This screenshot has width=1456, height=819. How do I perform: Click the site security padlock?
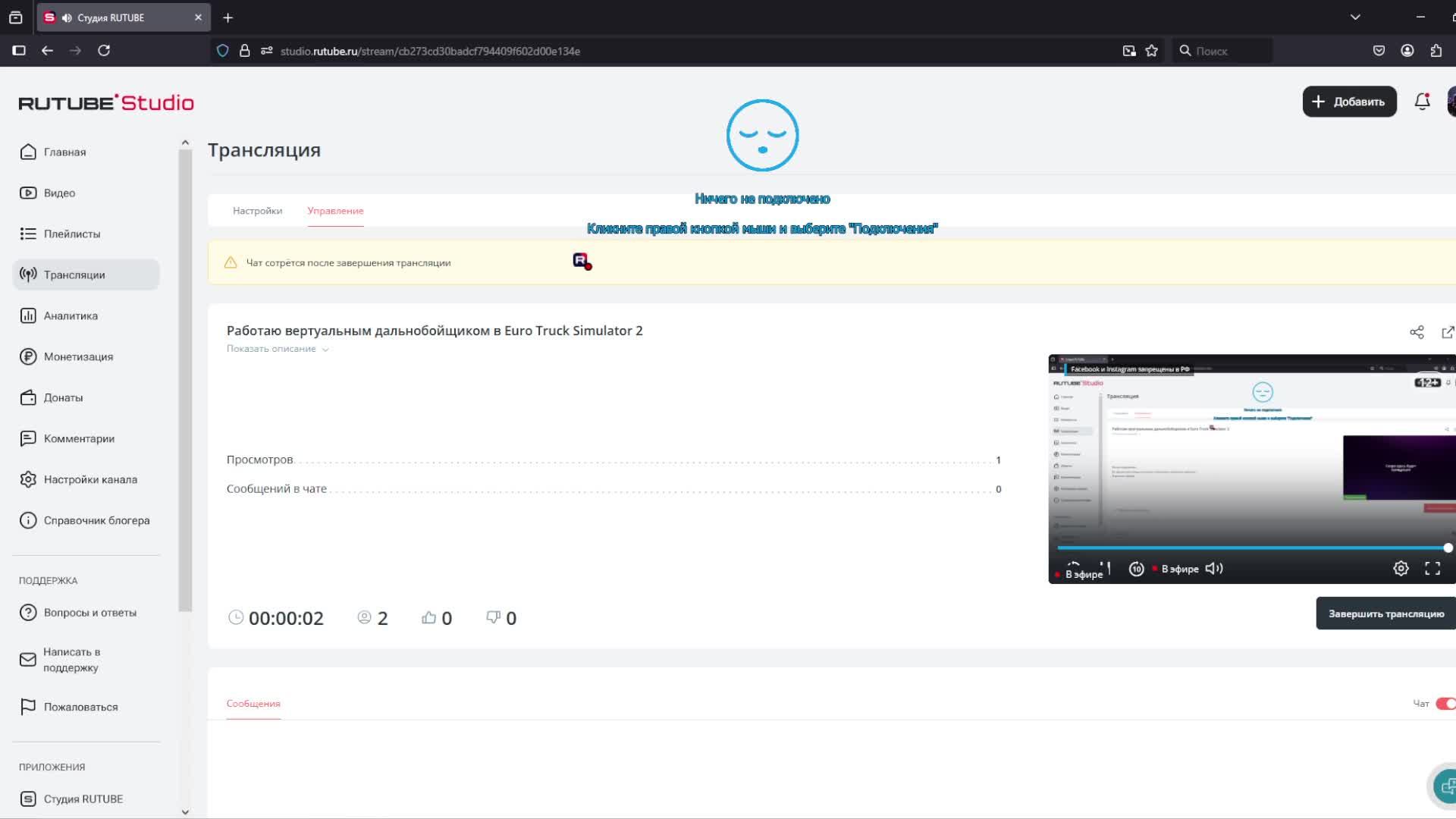(244, 51)
